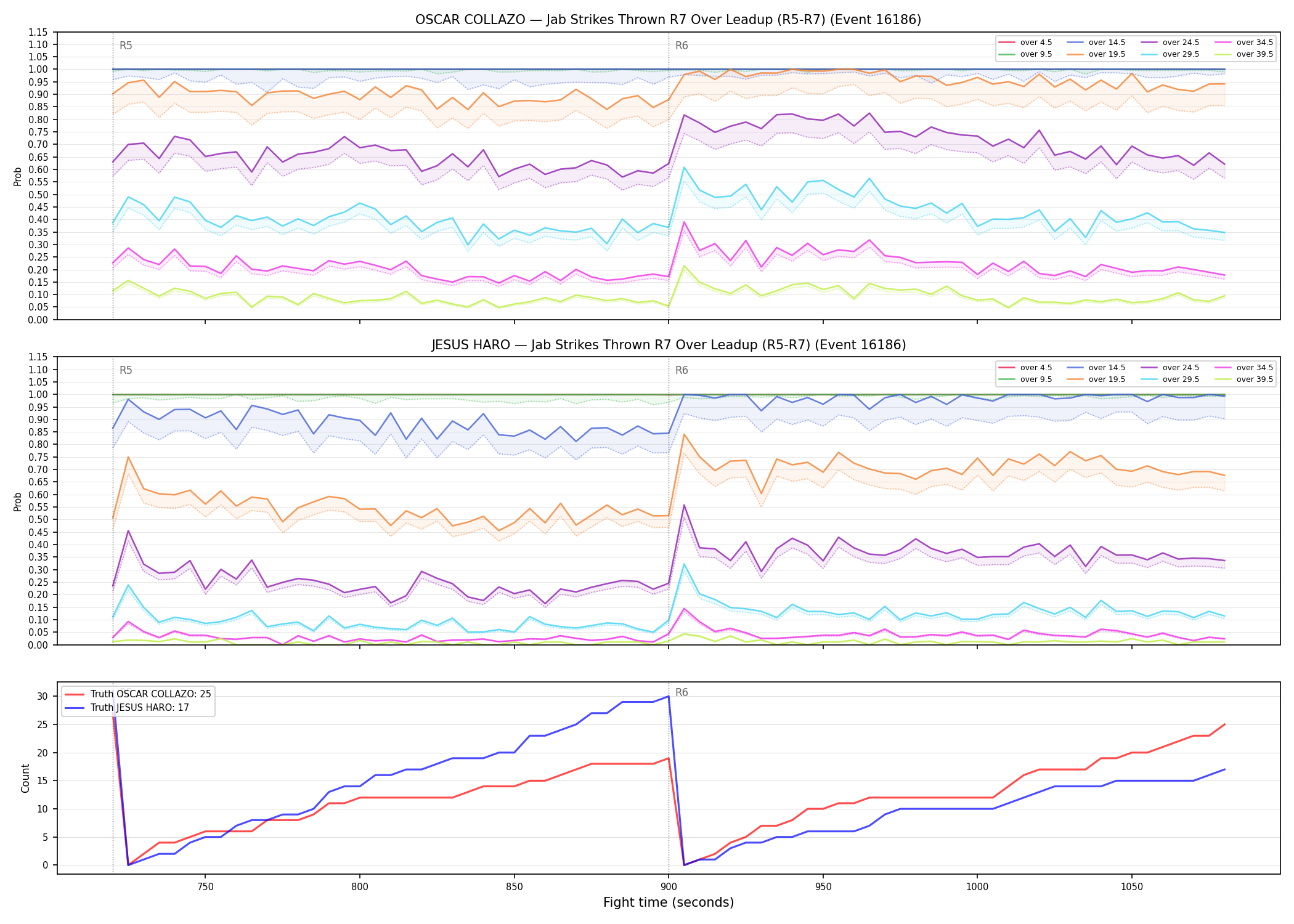Click 'Prob' y-axis label of Collazo chart
The image size is (1294, 924).
click(x=18, y=176)
